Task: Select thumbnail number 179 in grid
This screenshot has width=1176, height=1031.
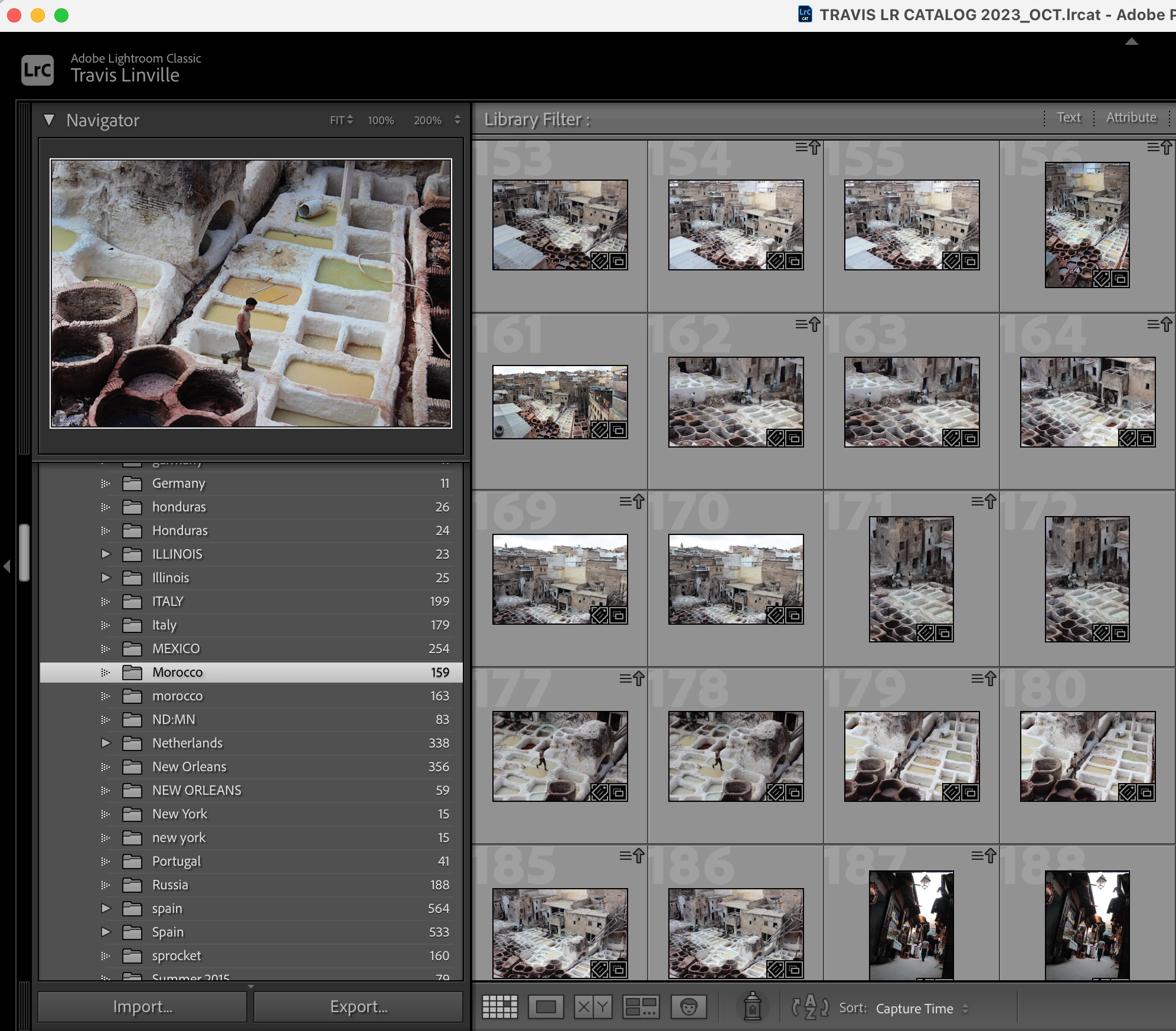Action: click(x=912, y=756)
